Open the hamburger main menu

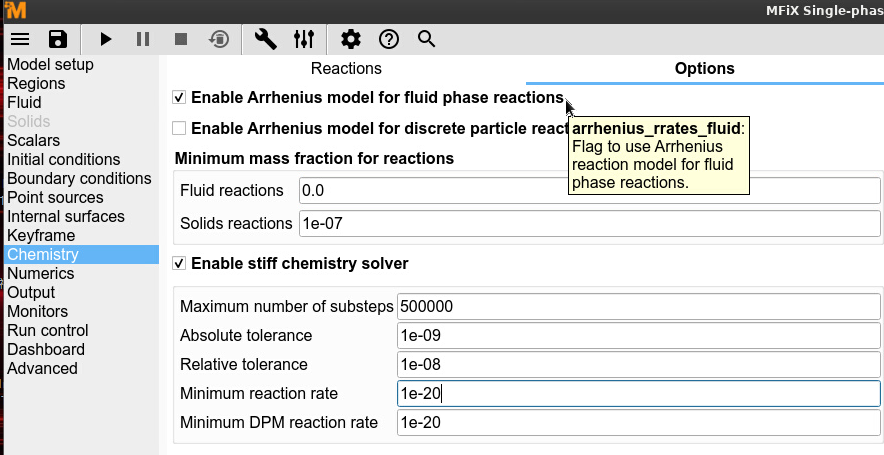pos(20,39)
